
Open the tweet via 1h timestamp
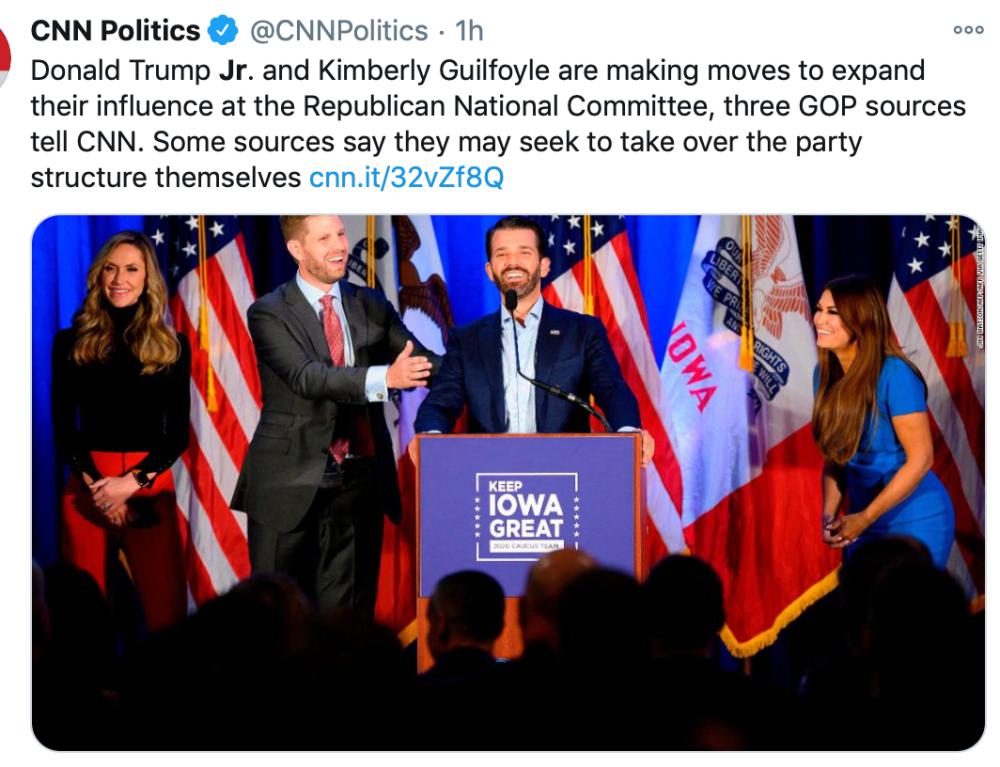pos(469,32)
